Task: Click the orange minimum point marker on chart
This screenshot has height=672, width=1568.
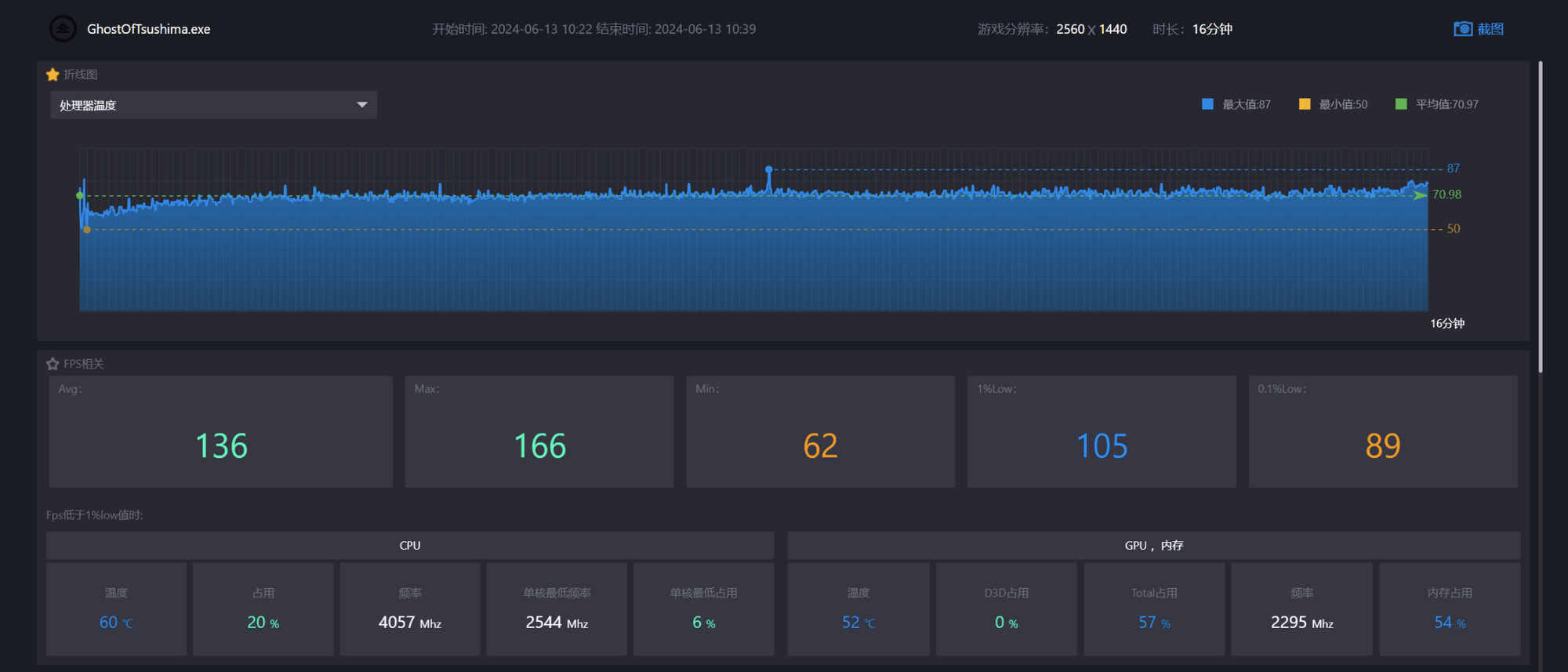Action: coord(87,230)
